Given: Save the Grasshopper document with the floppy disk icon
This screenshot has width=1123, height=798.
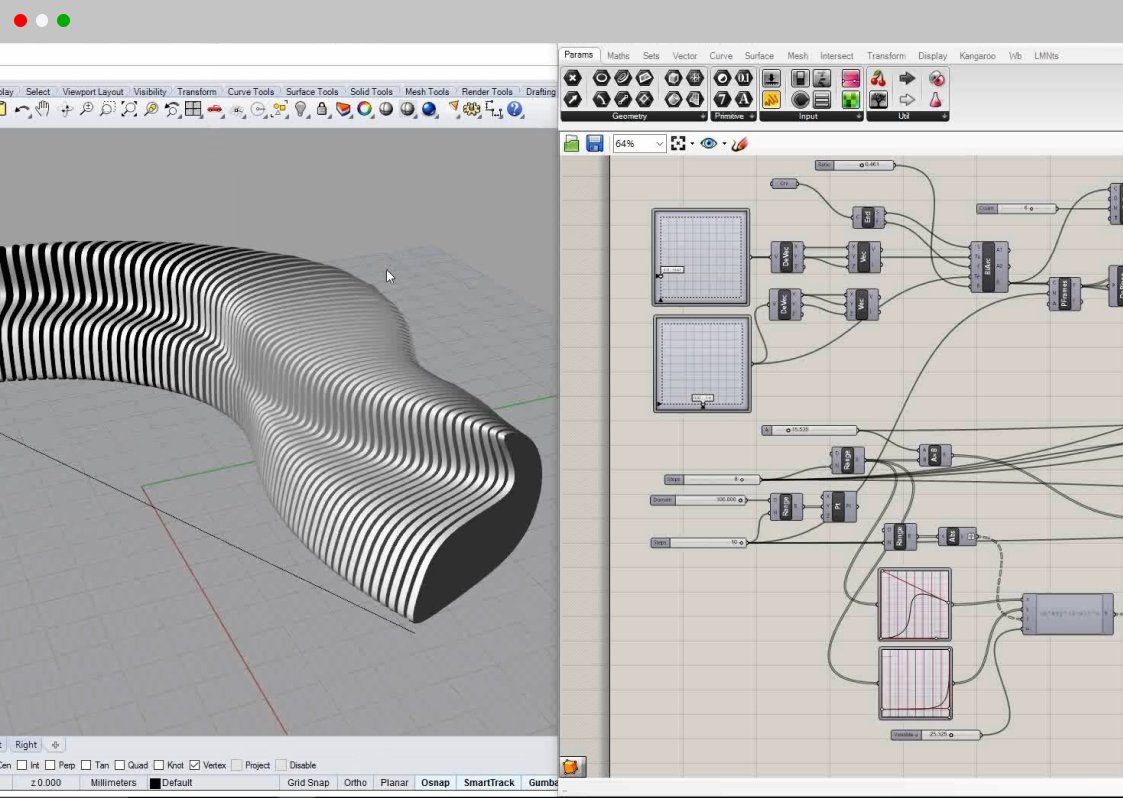Looking at the screenshot, I should tap(595, 144).
